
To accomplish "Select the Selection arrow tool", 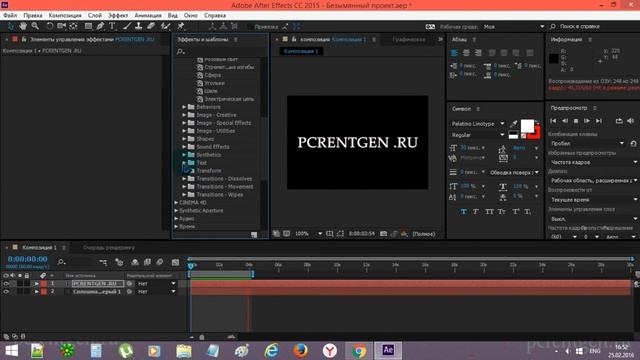I will click(x=11, y=26).
